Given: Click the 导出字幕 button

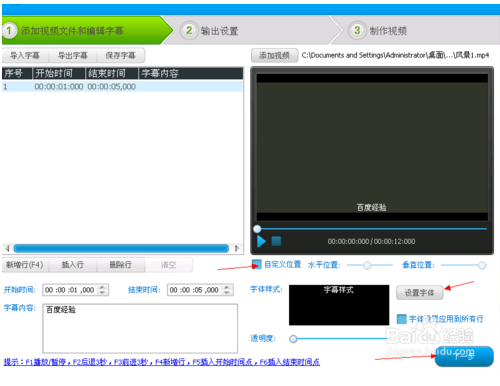Looking at the screenshot, I should 73,55.
